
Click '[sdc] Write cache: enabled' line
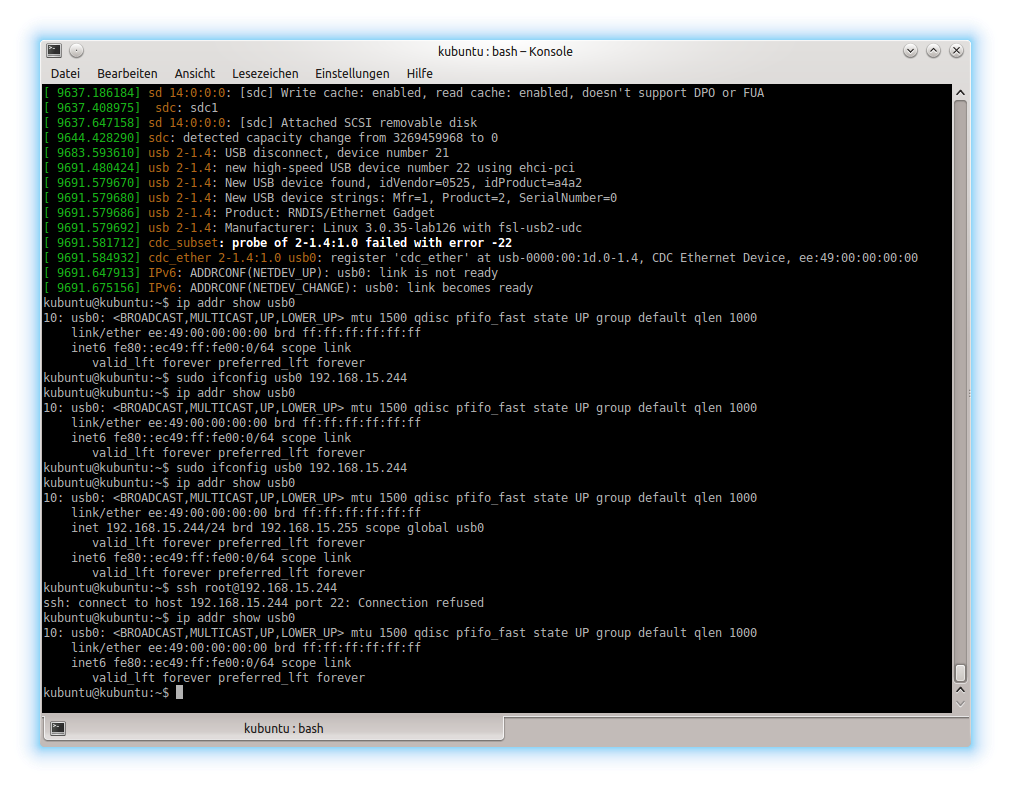coord(502,93)
